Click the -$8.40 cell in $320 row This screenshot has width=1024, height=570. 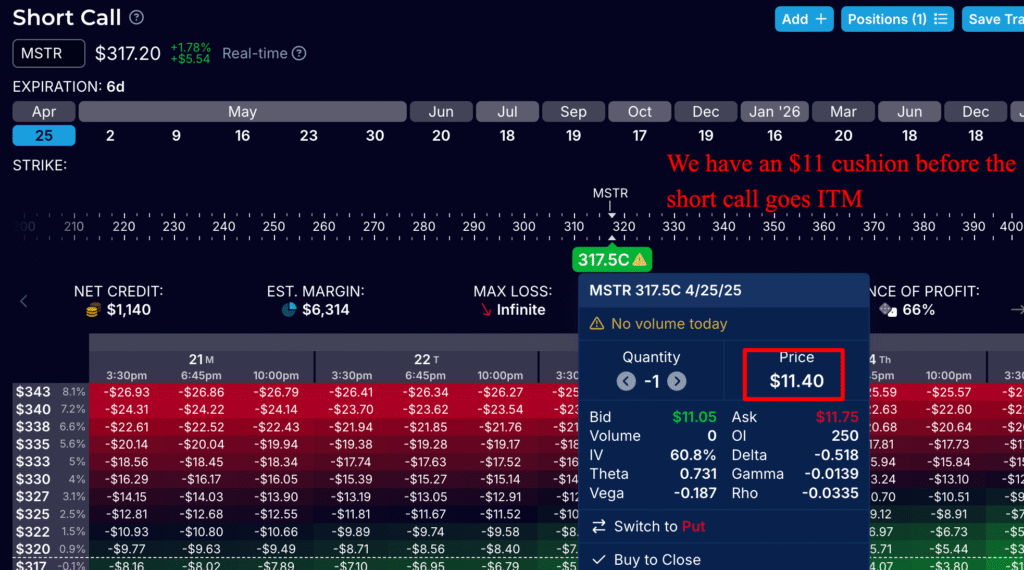502,549
